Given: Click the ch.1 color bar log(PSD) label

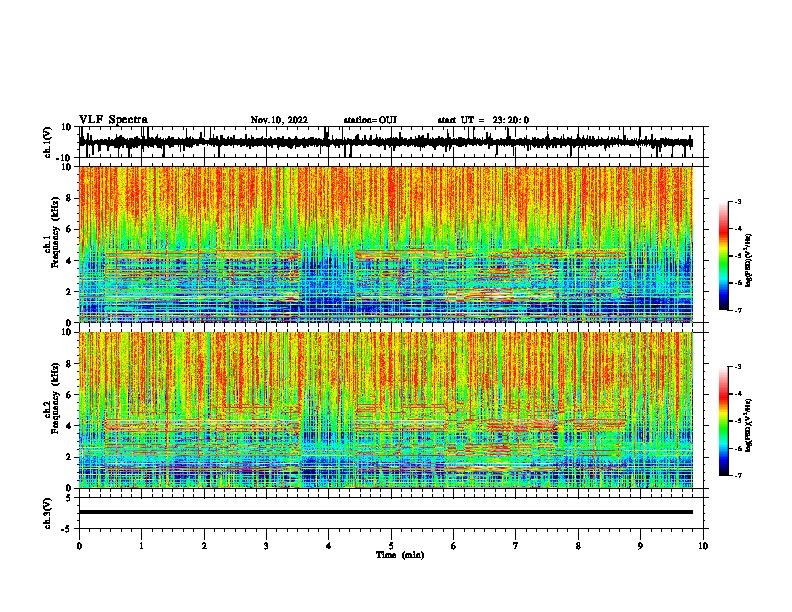Looking at the screenshot, I should pyautogui.click(x=749, y=260).
